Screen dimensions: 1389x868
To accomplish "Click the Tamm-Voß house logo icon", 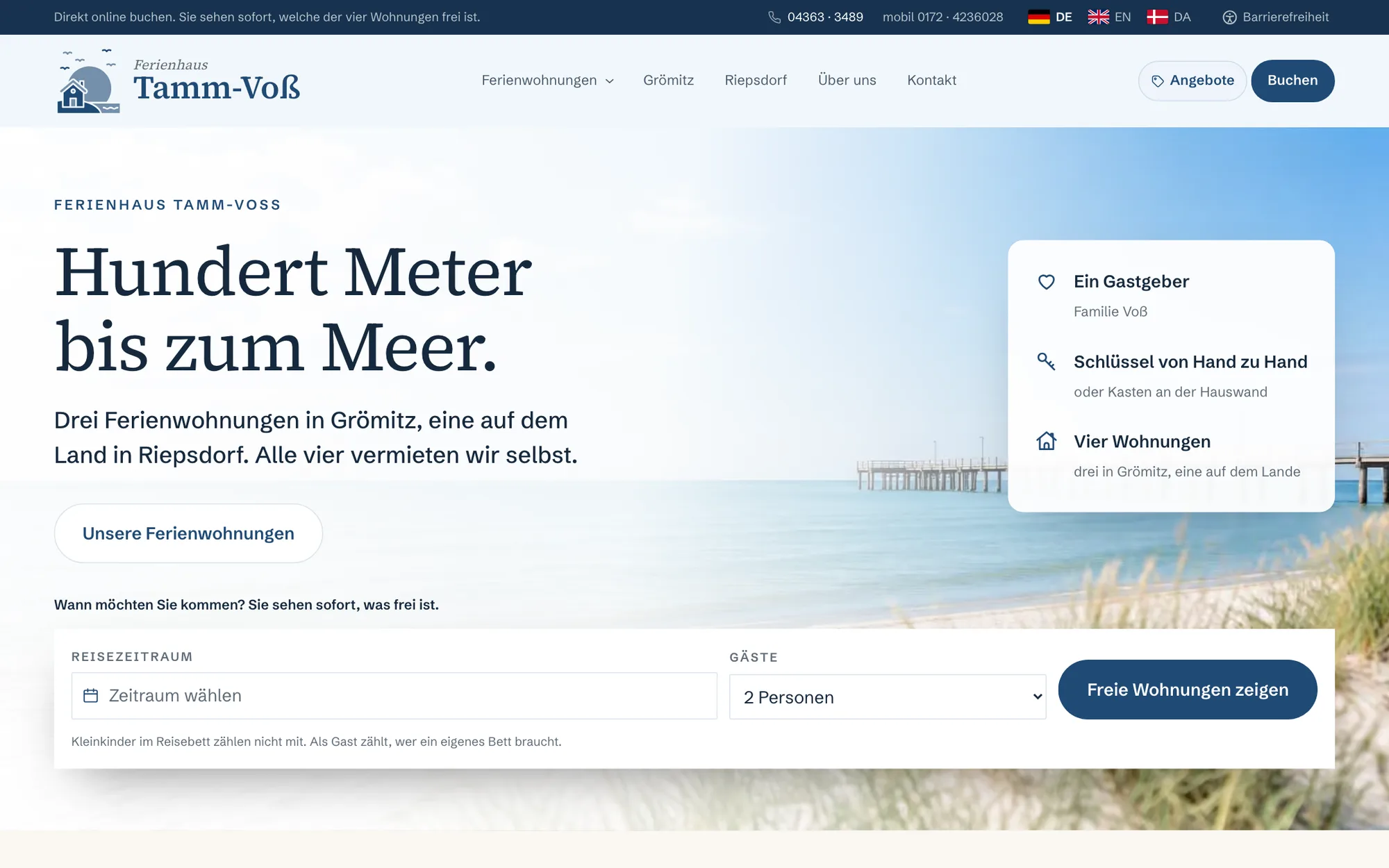I will (x=88, y=81).
